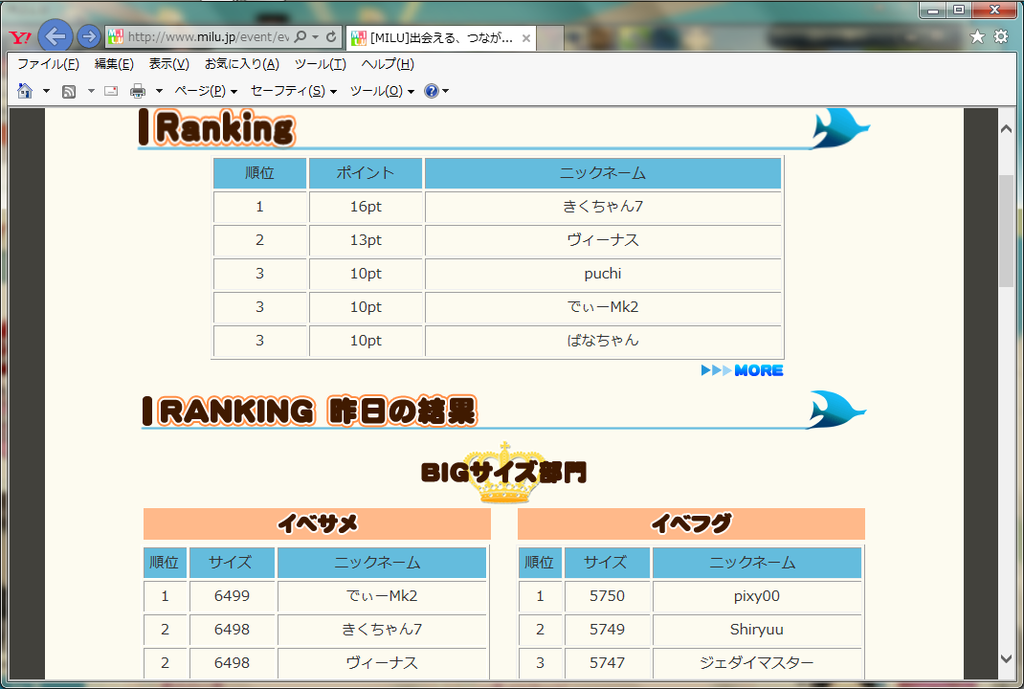Image resolution: width=1024 pixels, height=689 pixels.
Task: Click the Home icon in command bar
Action: (x=25, y=91)
